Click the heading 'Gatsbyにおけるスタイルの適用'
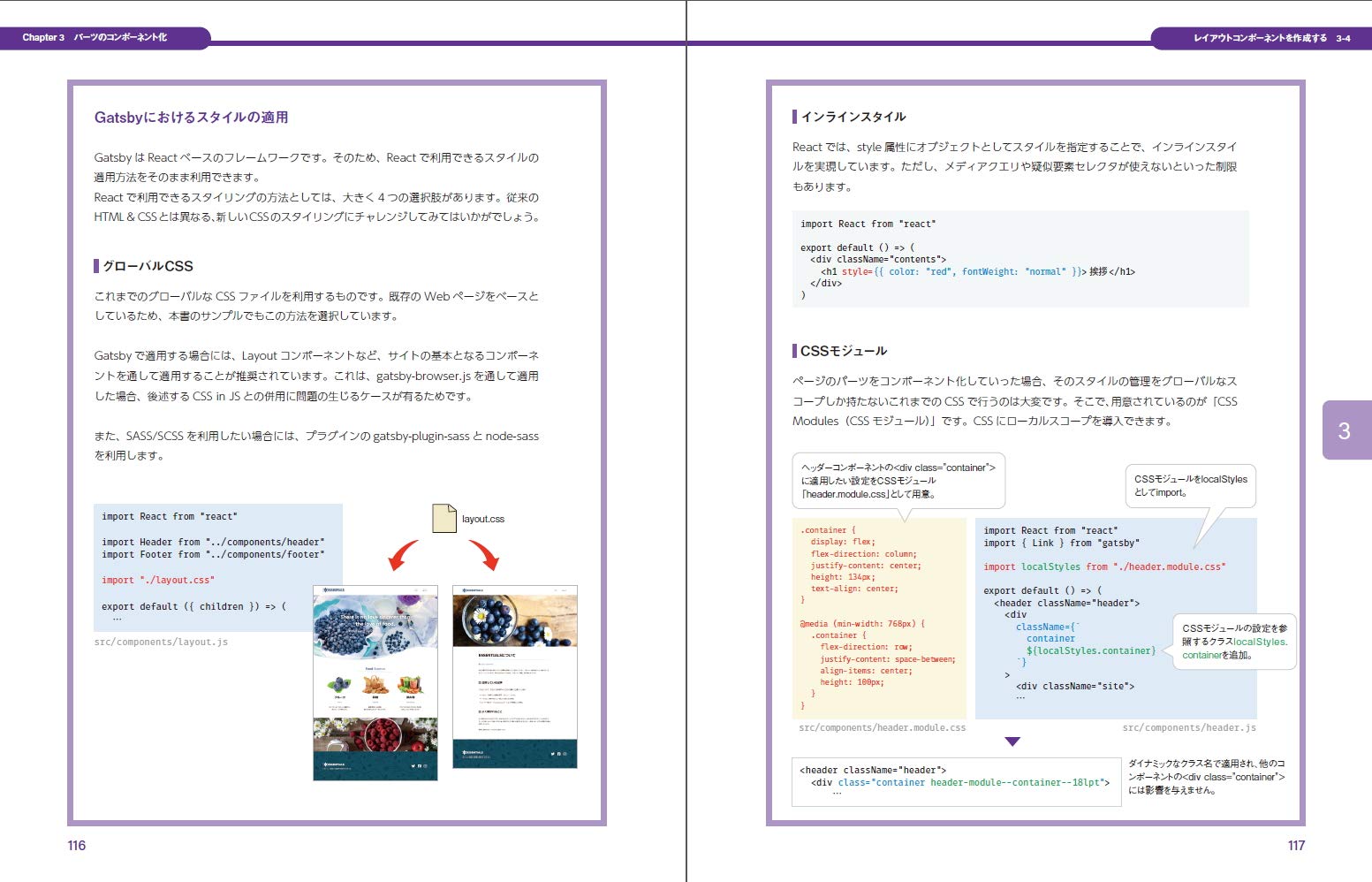The image size is (1372, 882). click(191, 117)
